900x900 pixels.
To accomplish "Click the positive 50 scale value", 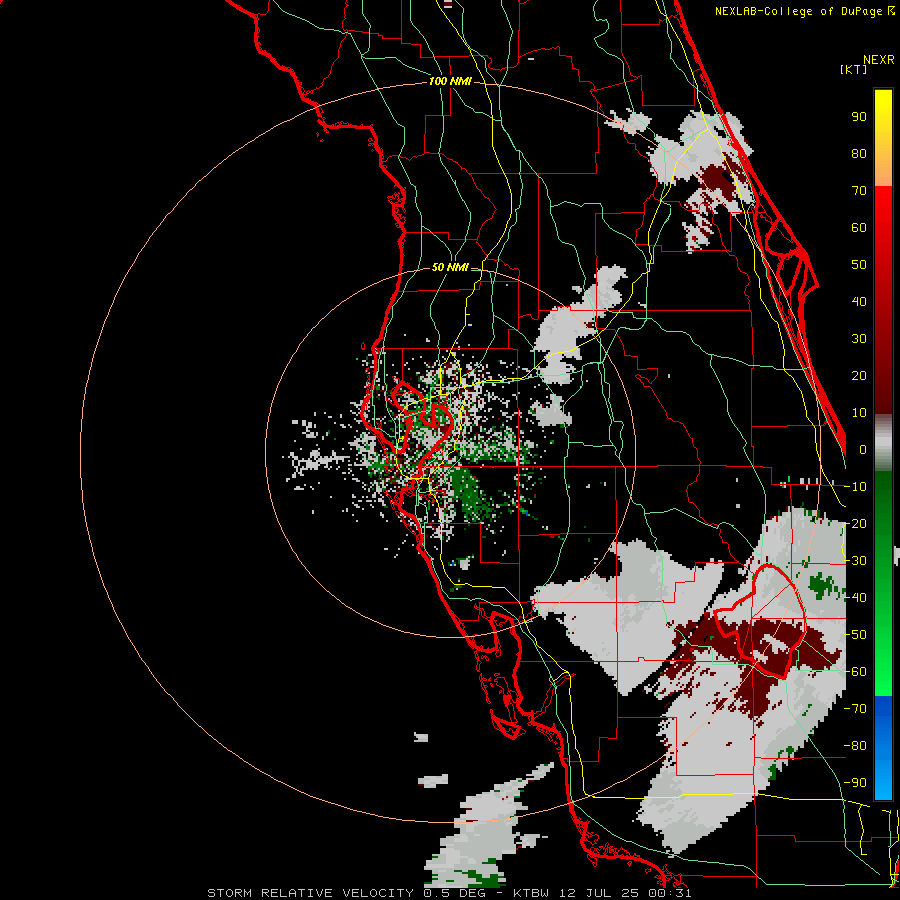I will tap(859, 265).
